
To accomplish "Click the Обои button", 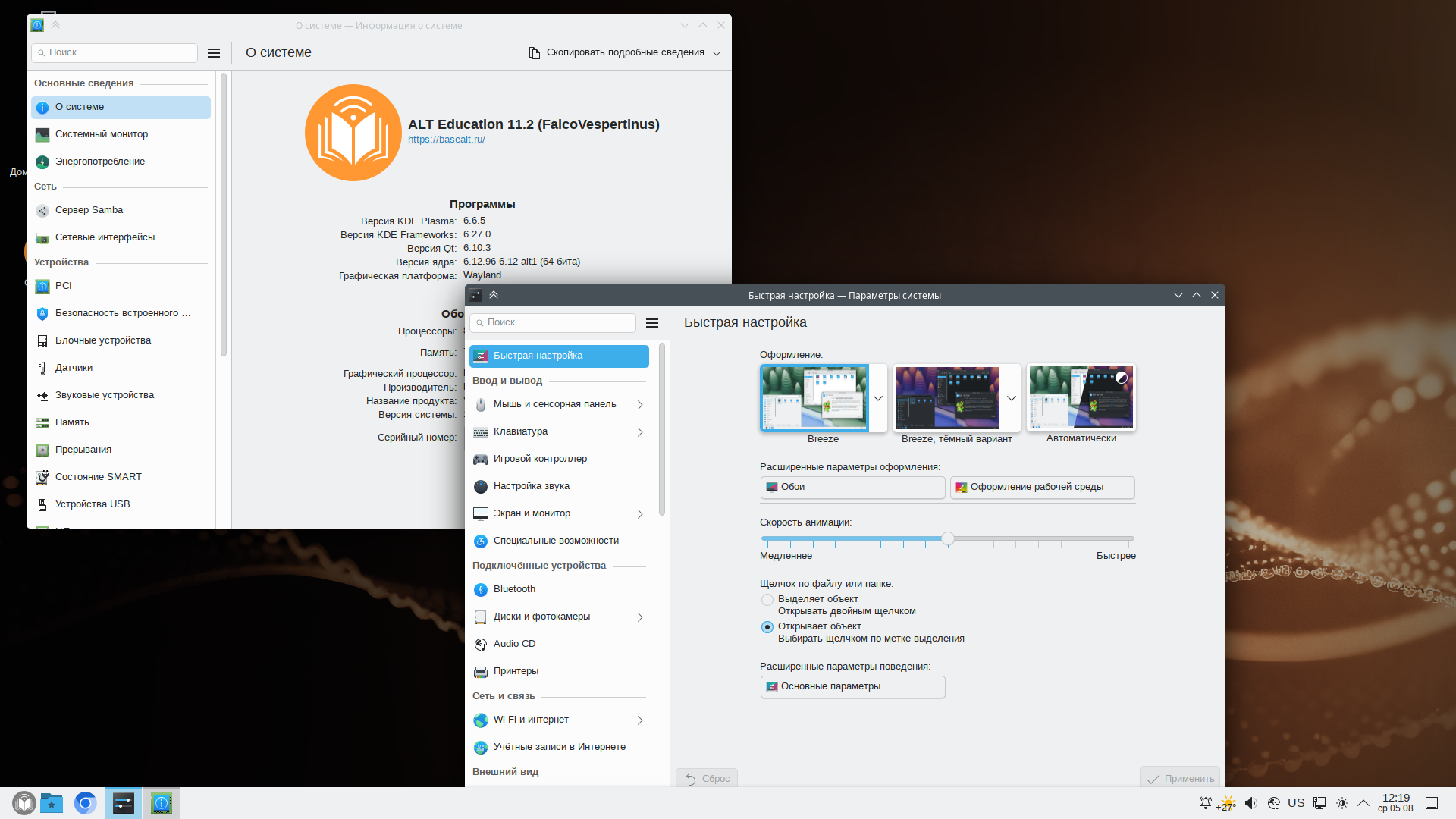I will [852, 488].
